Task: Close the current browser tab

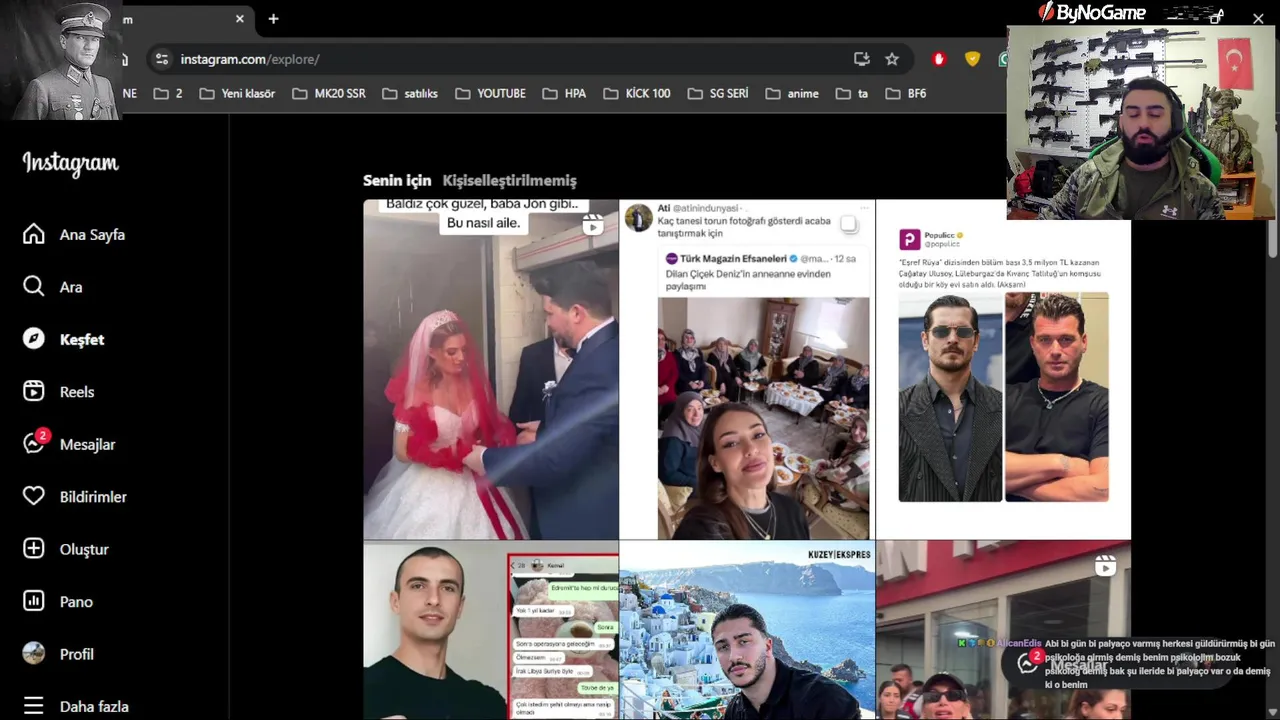Action: (240, 19)
